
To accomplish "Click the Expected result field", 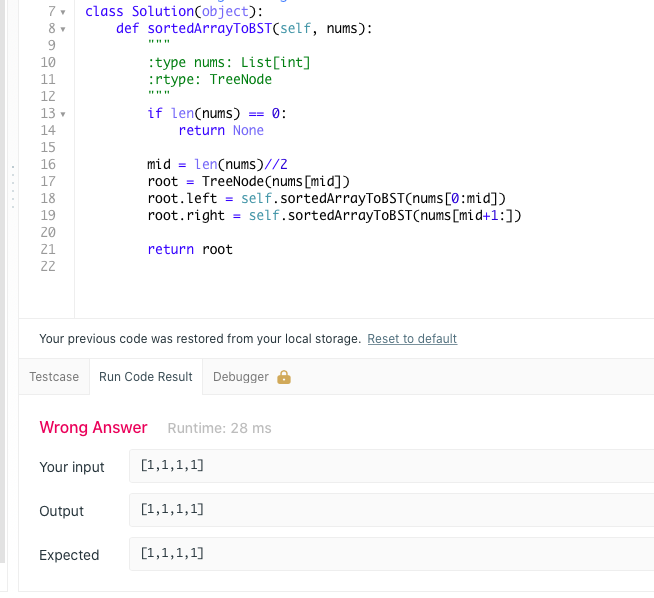I will (x=391, y=554).
